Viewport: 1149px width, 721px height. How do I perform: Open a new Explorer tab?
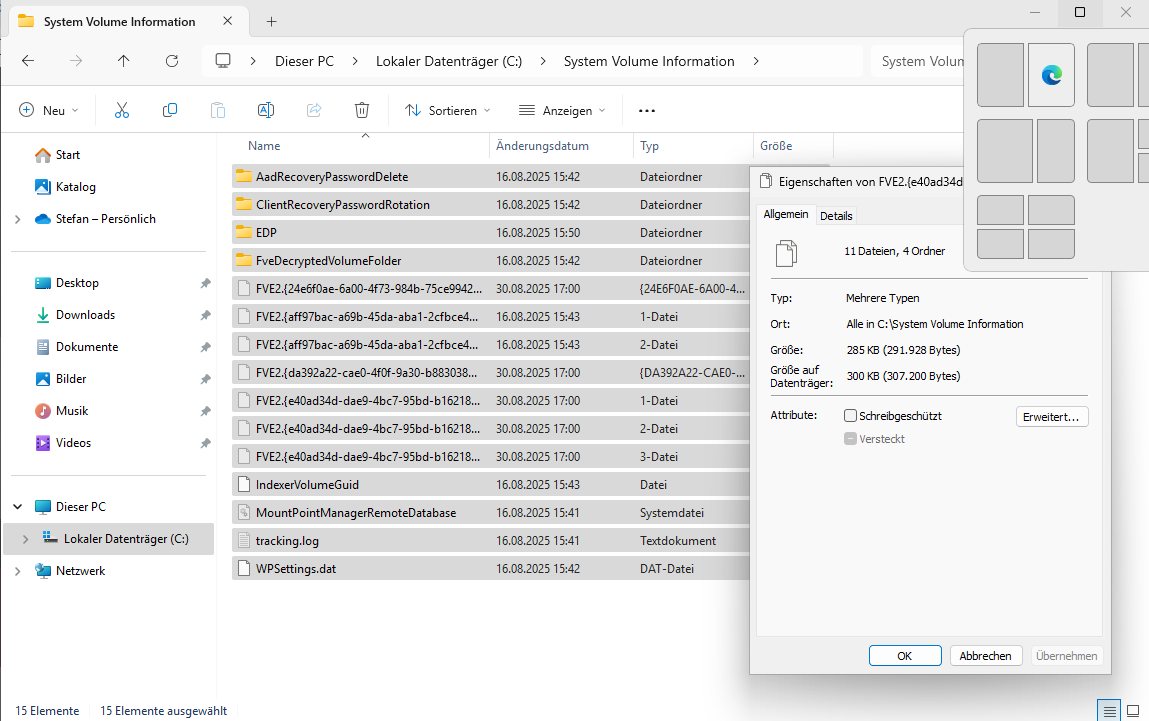tap(271, 21)
